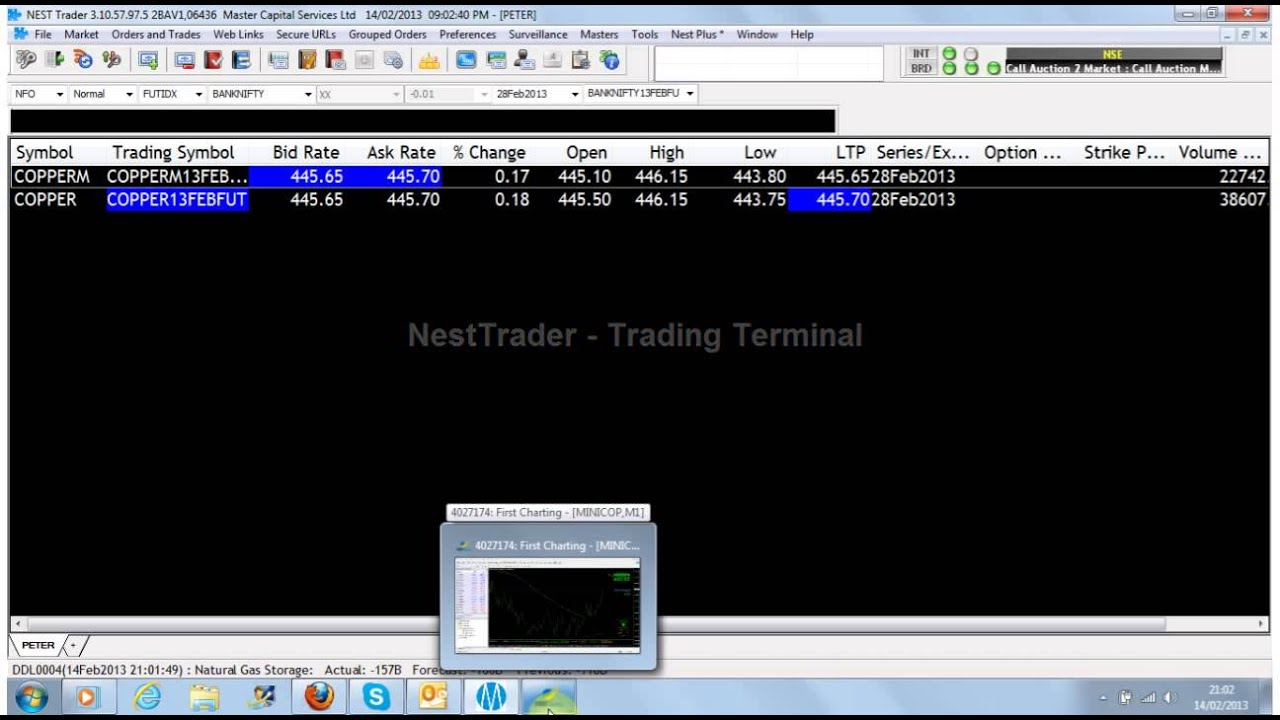Click the monitor with green plus icon

pyautogui.click(x=148, y=60)
